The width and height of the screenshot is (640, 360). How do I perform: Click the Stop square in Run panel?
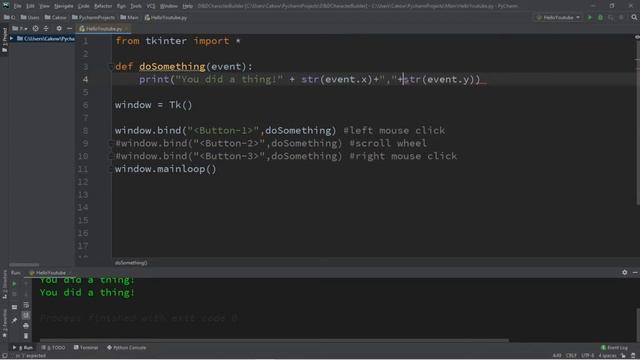(14, 294)
